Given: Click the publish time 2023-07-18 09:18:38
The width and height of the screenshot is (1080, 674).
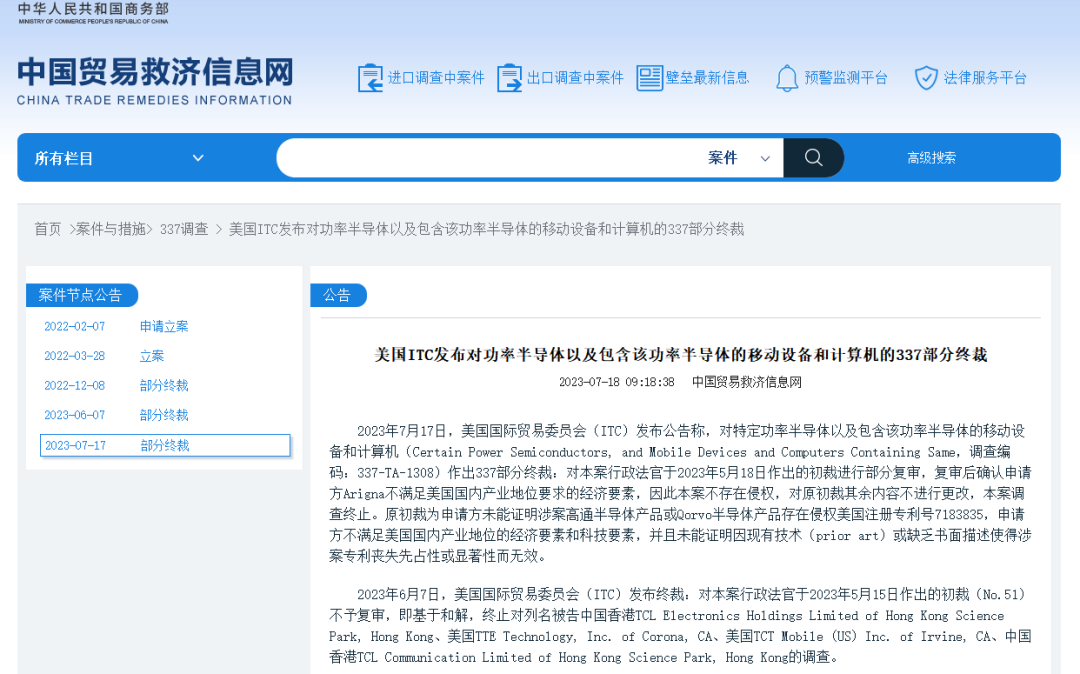Looking at the screenshot, I should coord(616,382).
